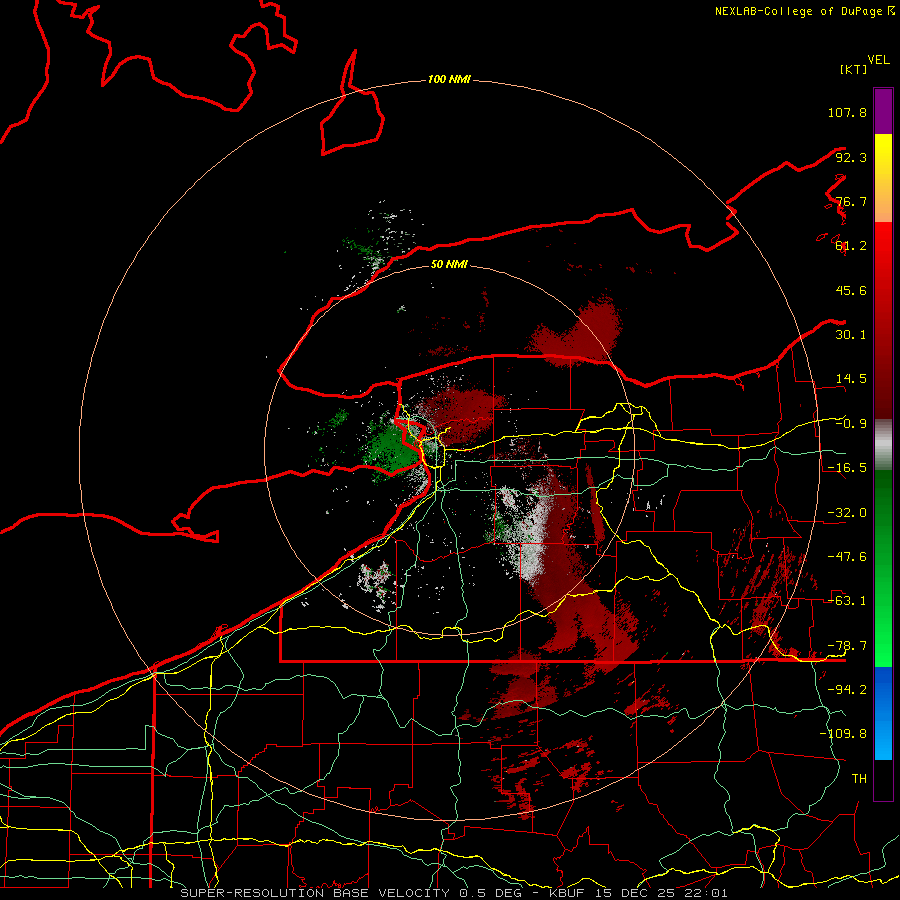Viewport: 900px width, 900px height.
Task: Pick the green segment of the color bar
Action: tap(883, 568)
